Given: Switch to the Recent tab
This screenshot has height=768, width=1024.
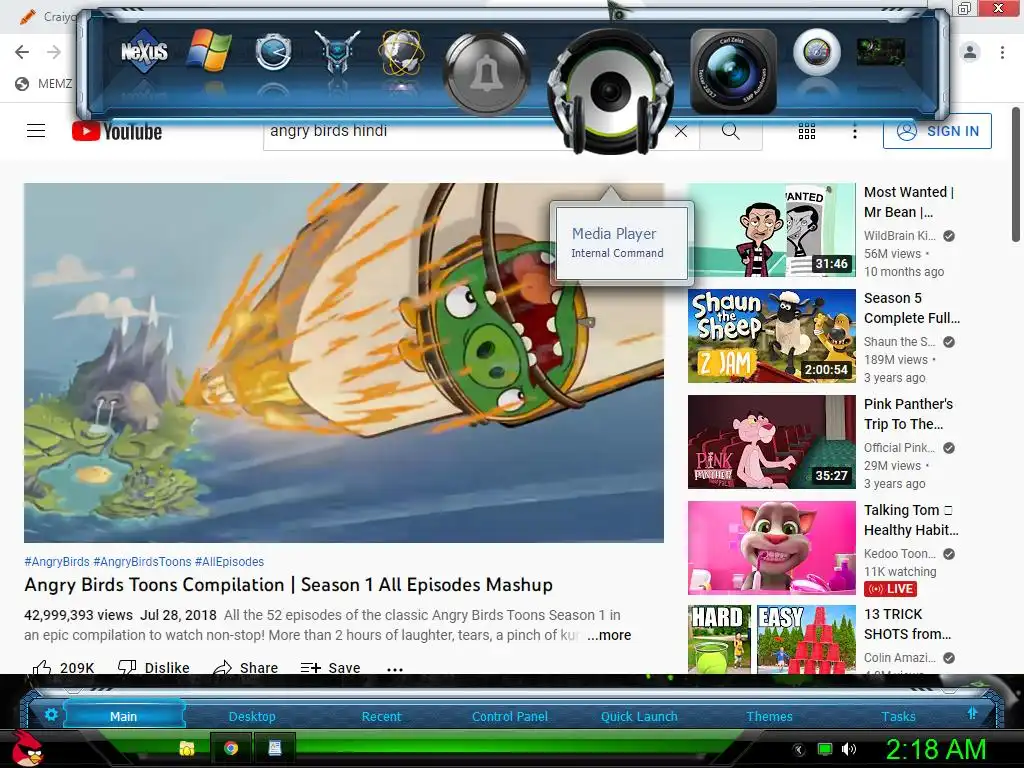Looking at the screenshot, I should pyautogui.click(x=381, y=716).
